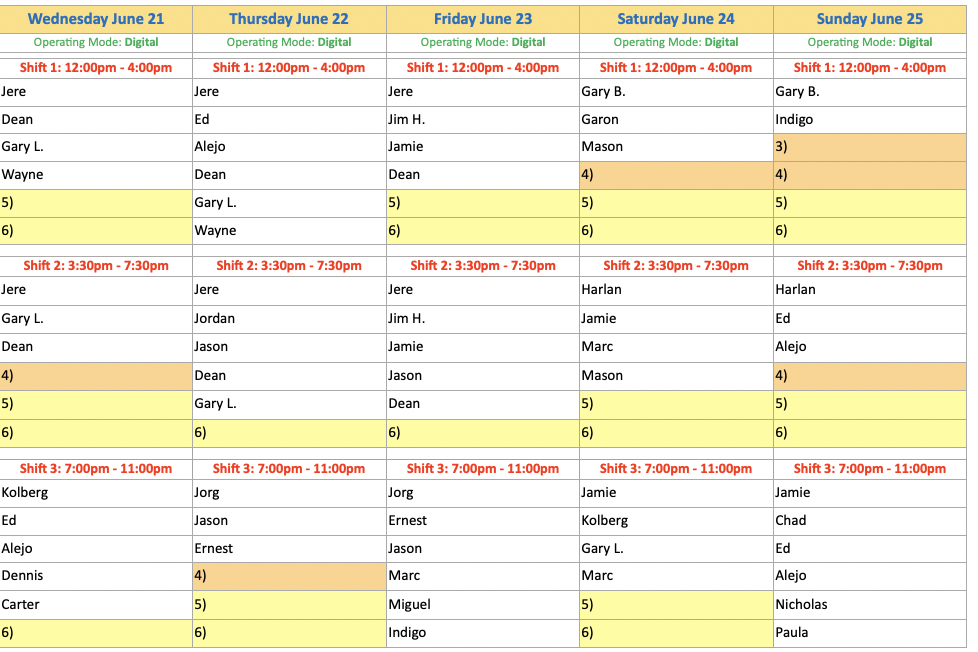This screenshot has height=652, width=978.
Task: Select Wednesday's orange Shift 2 slot 4
Action: click(x=96, y=376)
